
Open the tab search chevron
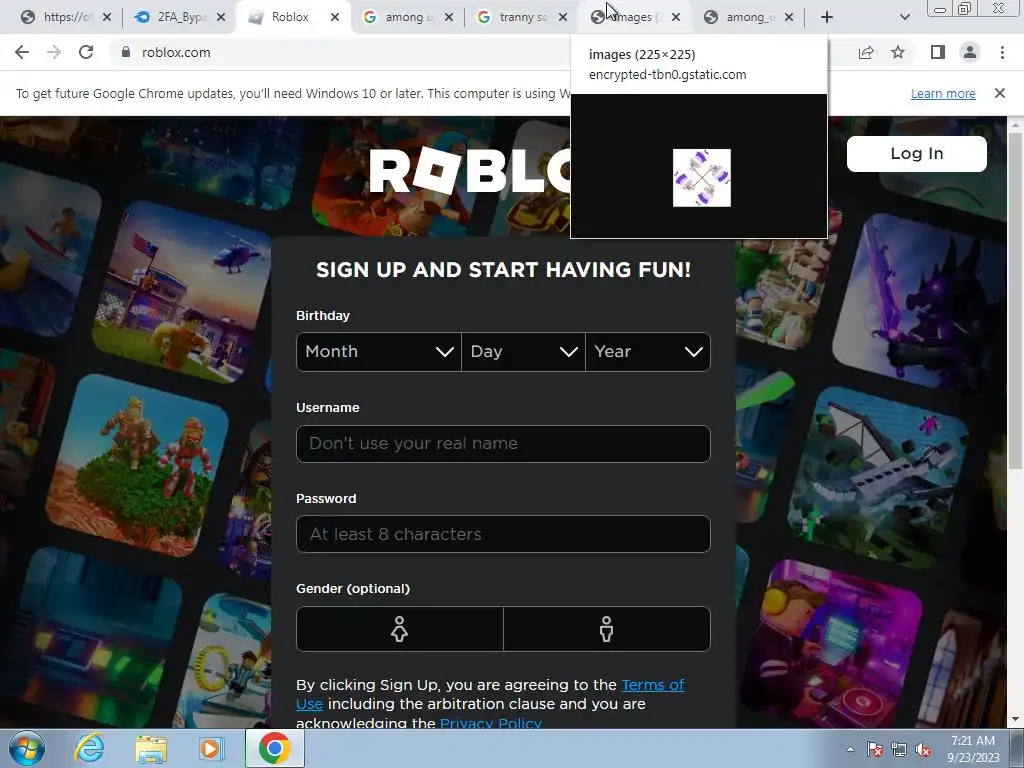point(904,17)
